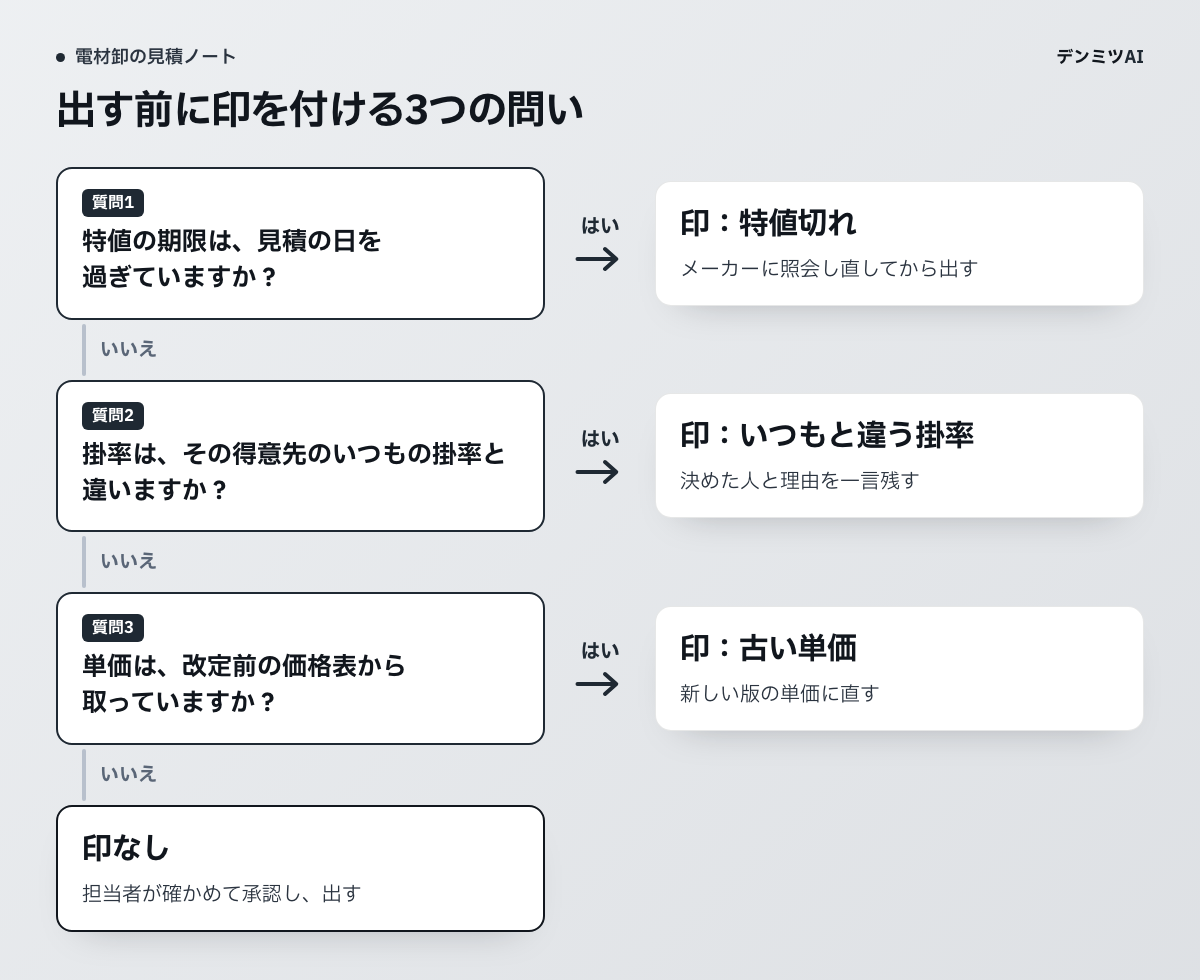The height and width of the screenshot is (980, 1200).
Task: Click the はい label beside 質問2
Action: pyautogui.click(x=600, y=438)
